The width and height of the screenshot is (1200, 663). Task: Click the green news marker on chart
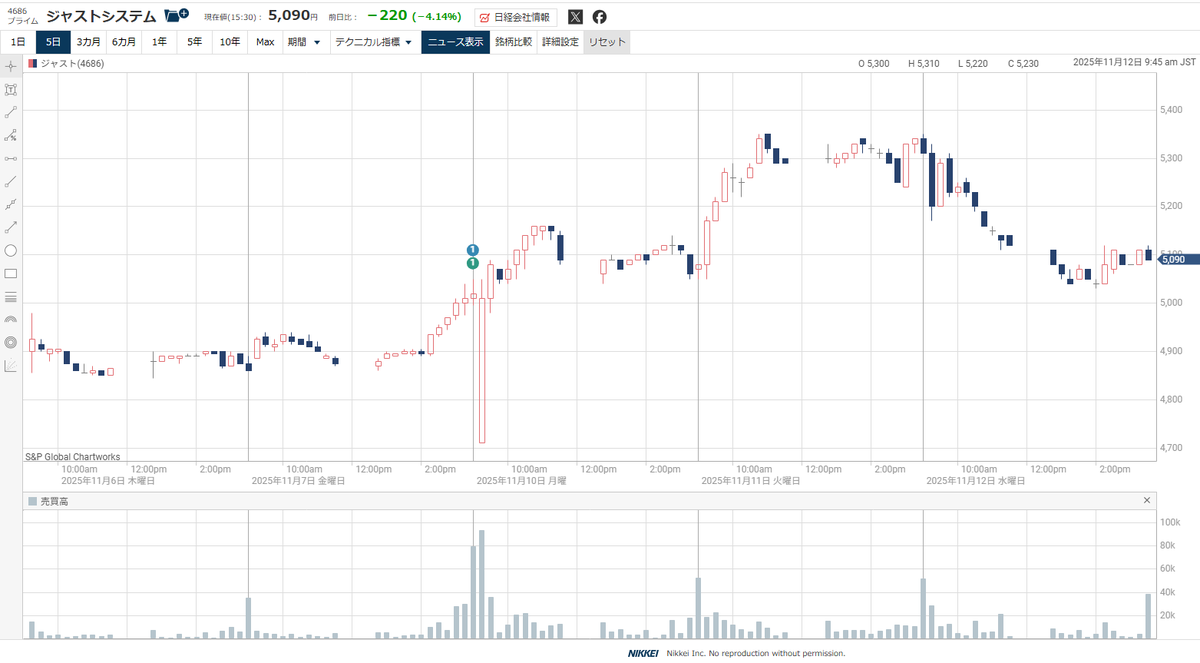click(x=472, y=263)
